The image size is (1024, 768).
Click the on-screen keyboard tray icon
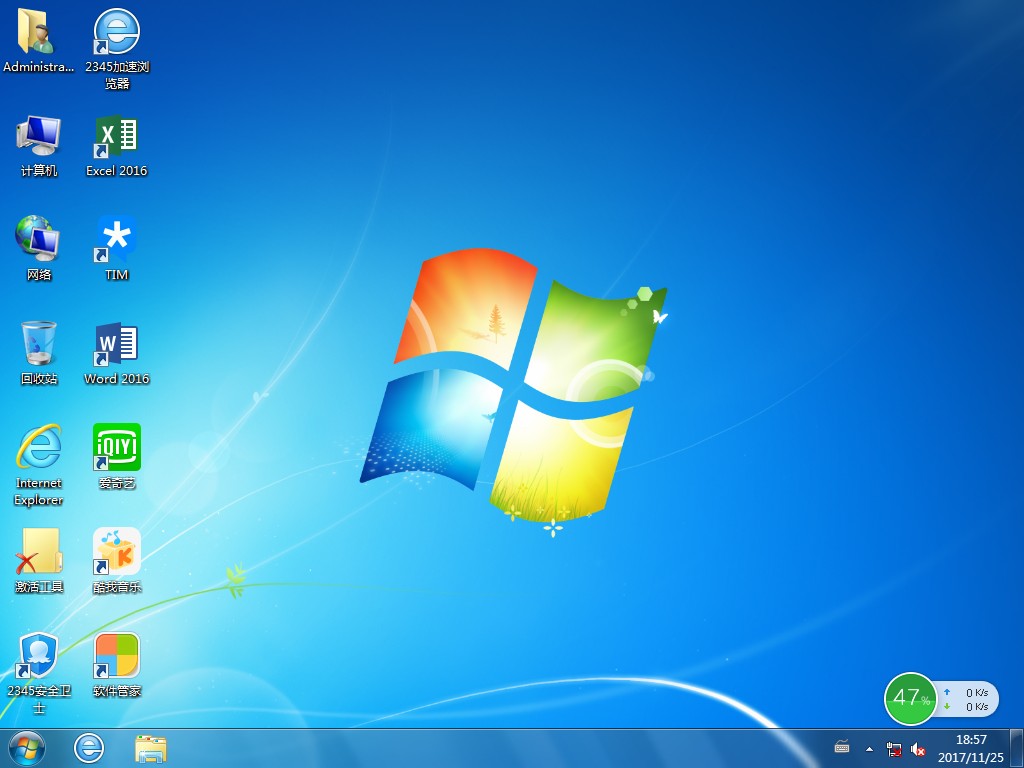[x=842, y=746]
